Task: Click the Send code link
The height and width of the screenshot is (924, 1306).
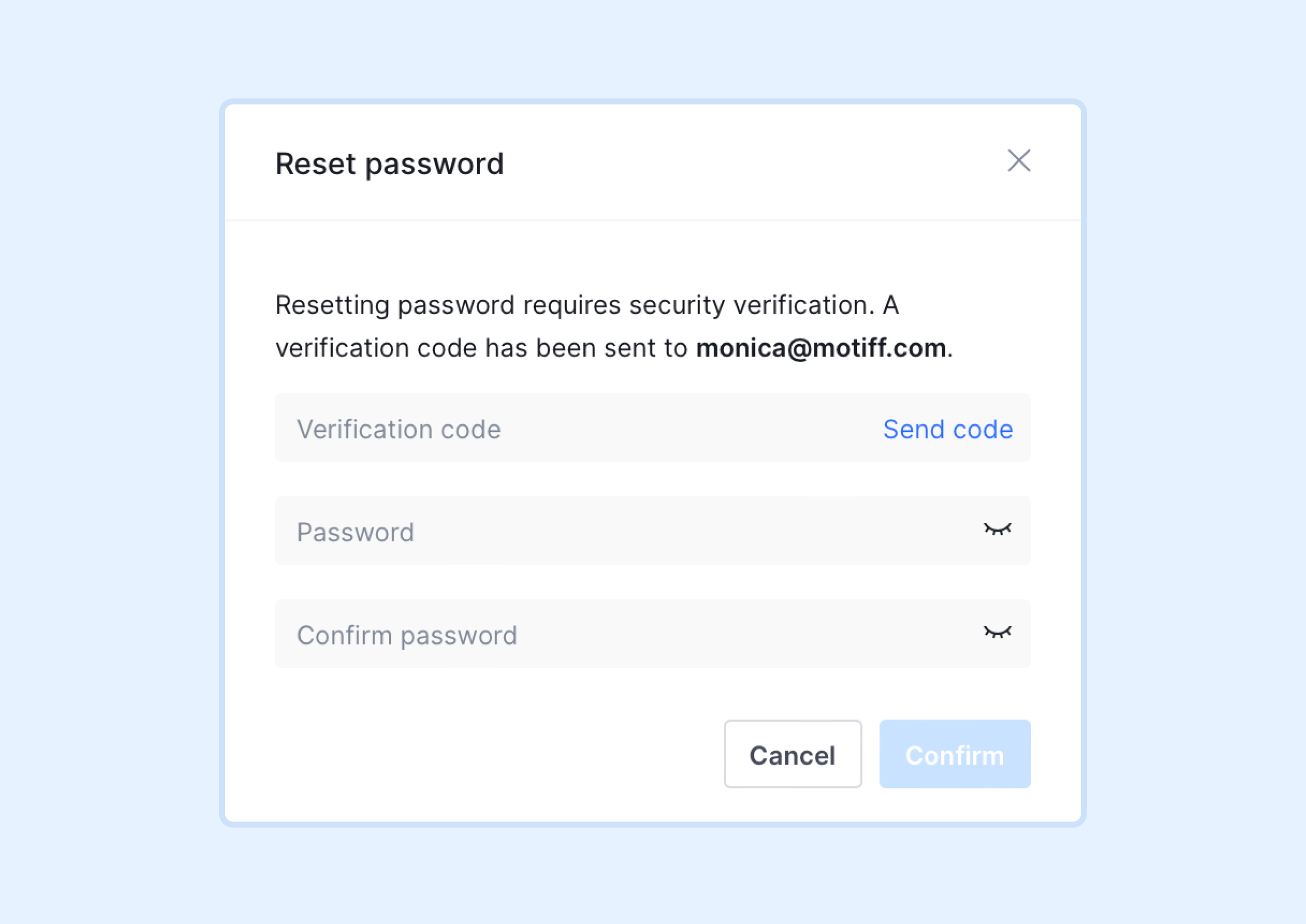Action: (948, 429)
